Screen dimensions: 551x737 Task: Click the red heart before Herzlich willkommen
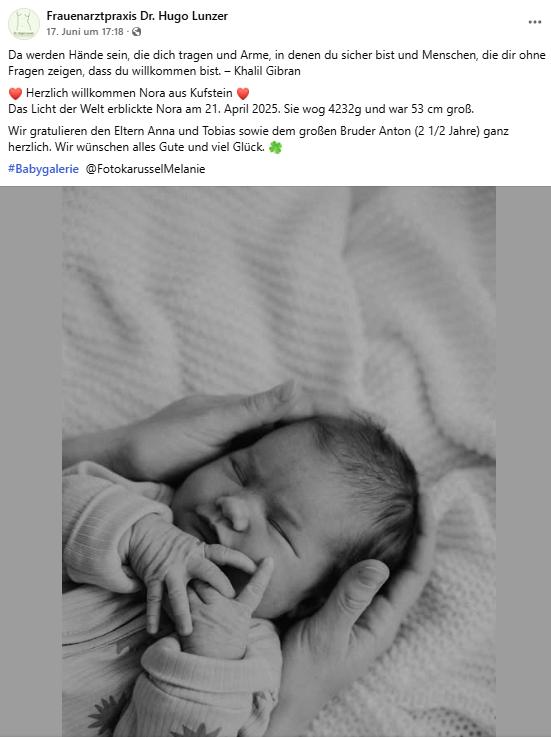tap(15, 94)
